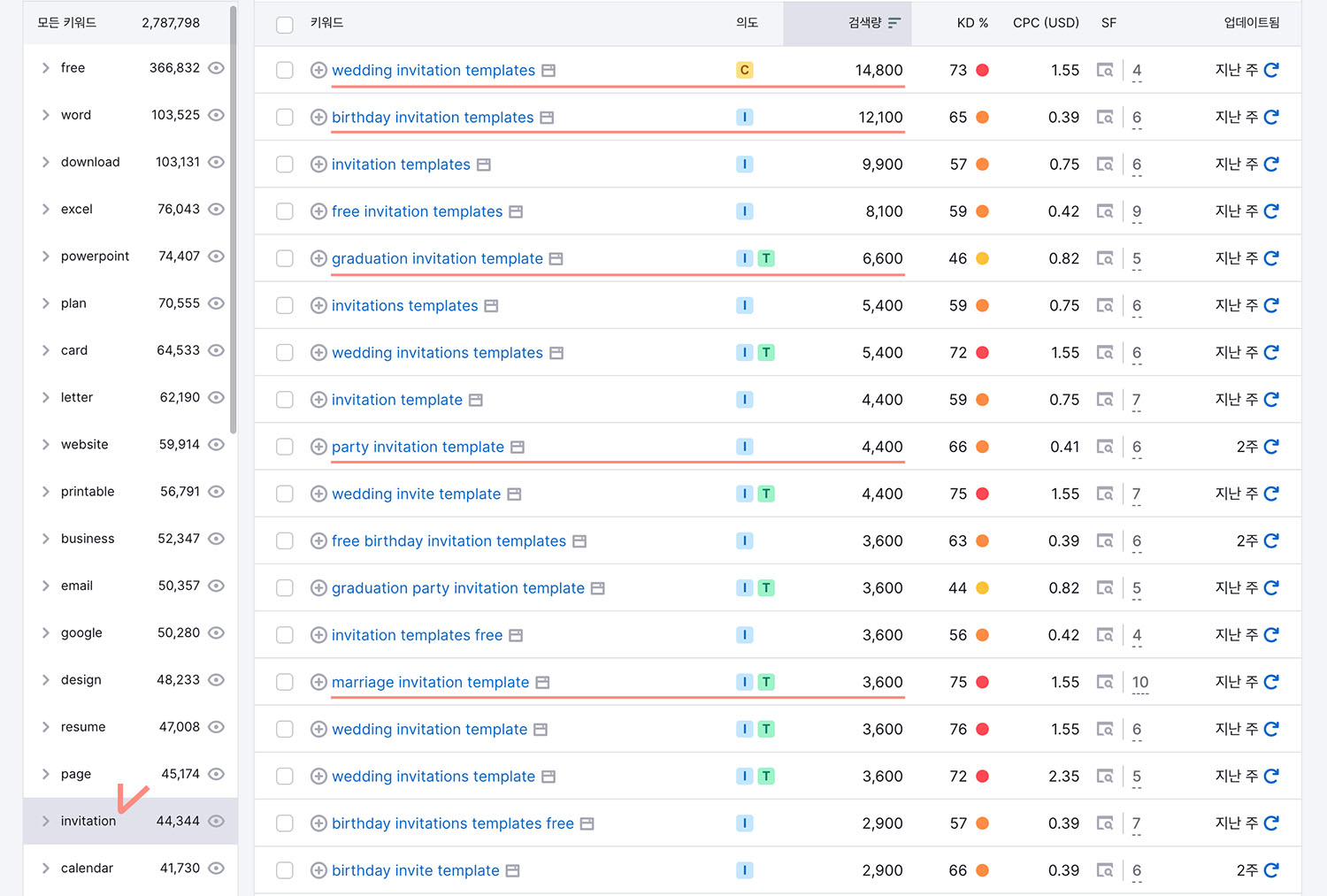The height and width of the screenshot is (896, 1327).
Task: Click red KD indicator for 'wedding invitation templates'
Action: coord(982,70)
